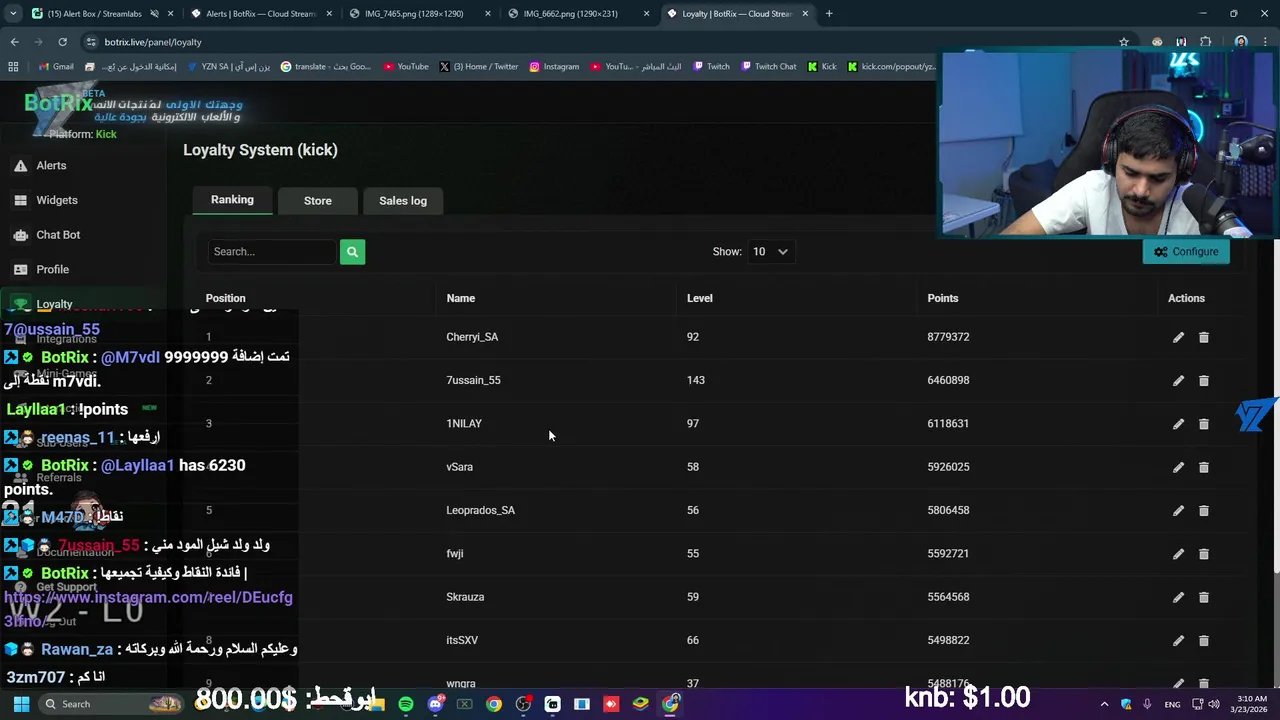Screen dimensions: 1280x720
Task: Open the translate Google bookmark
Action: [326, 67]
